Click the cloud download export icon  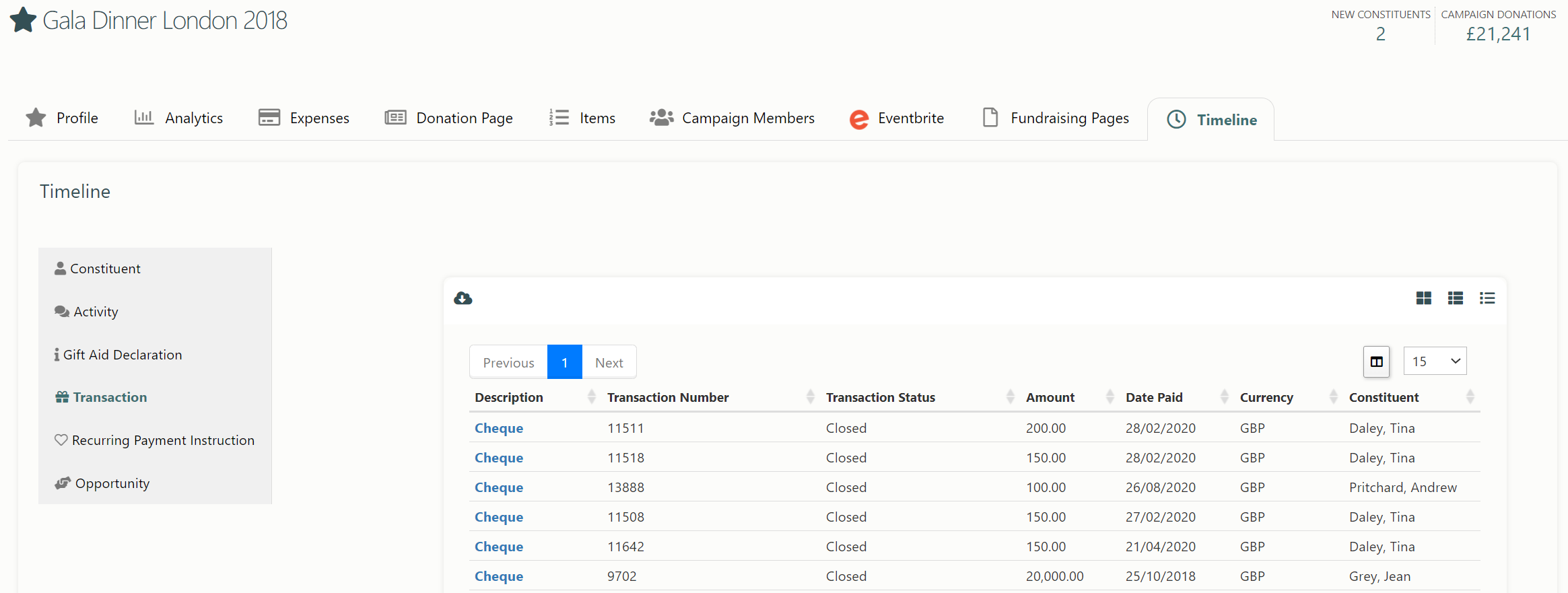(x=463, y=298)
